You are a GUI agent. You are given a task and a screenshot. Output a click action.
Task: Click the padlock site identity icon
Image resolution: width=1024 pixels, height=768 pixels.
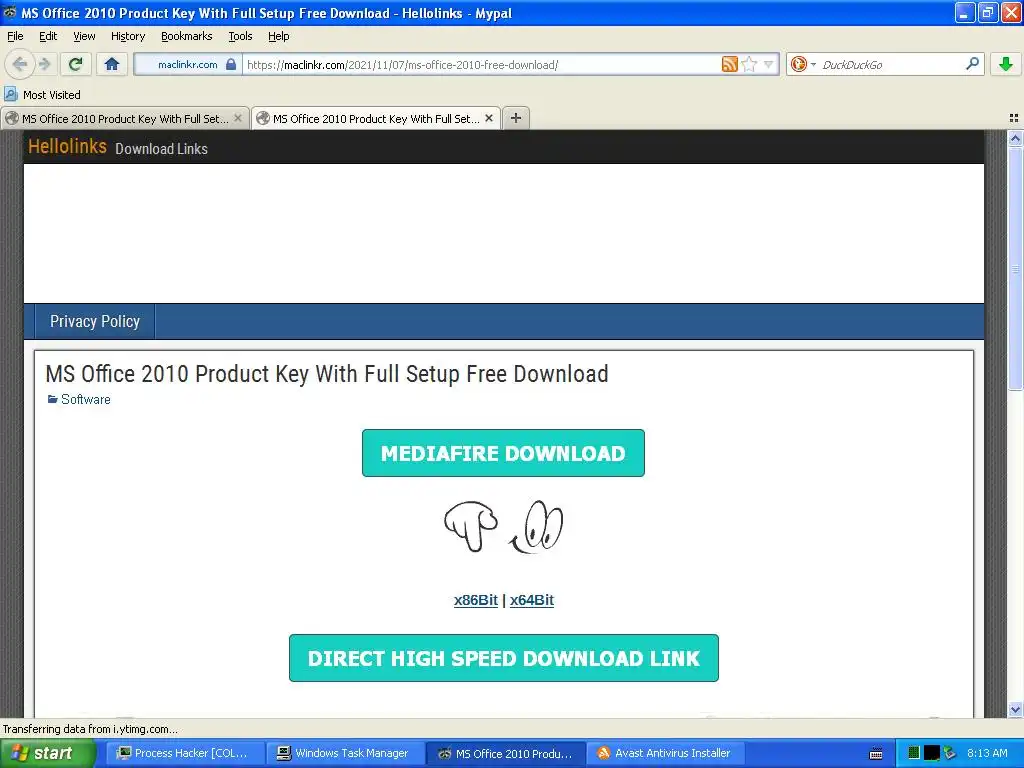pyautogui.click(x=231, y=64)
